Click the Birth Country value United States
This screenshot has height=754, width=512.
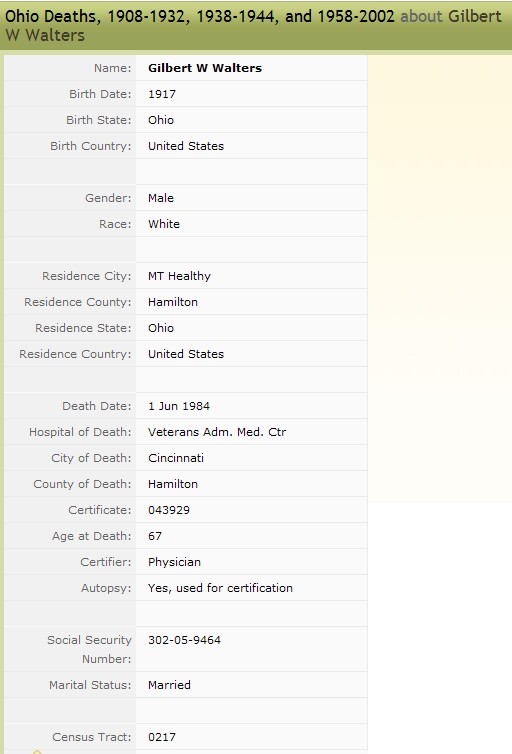click(186, 146)
